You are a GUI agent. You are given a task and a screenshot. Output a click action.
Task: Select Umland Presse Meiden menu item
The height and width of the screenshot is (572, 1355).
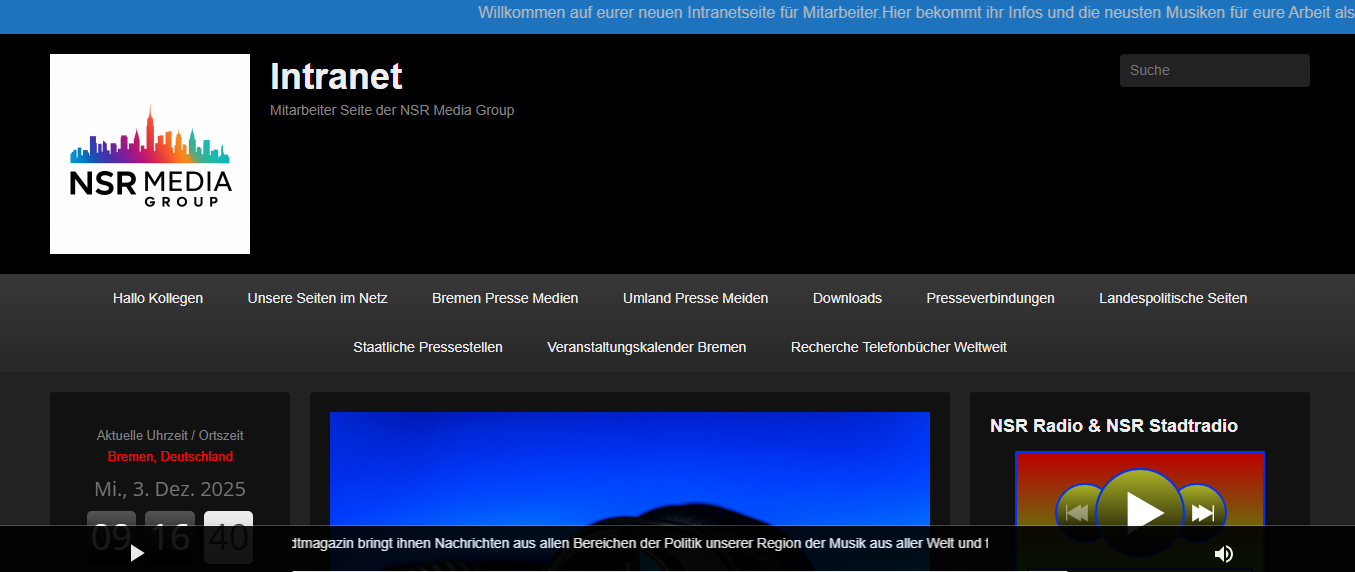coord(695,298)
